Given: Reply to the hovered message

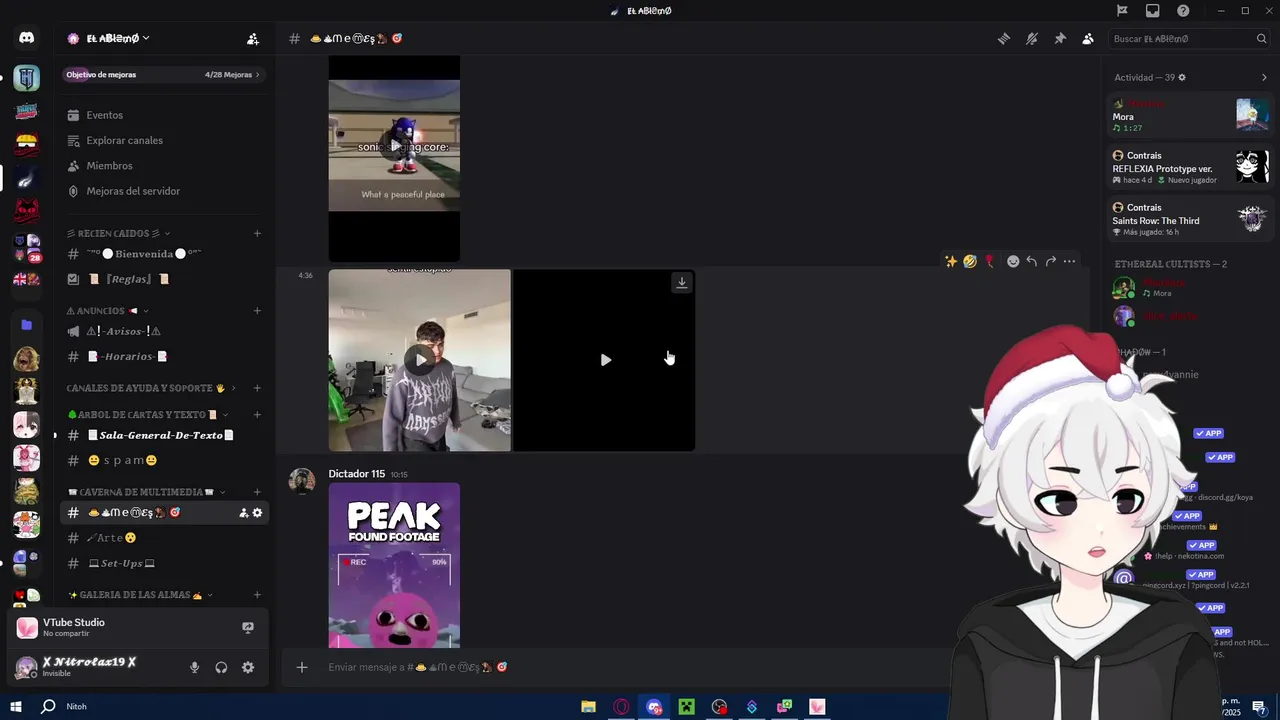Looking at the screenshot, I should point(1032,261).
